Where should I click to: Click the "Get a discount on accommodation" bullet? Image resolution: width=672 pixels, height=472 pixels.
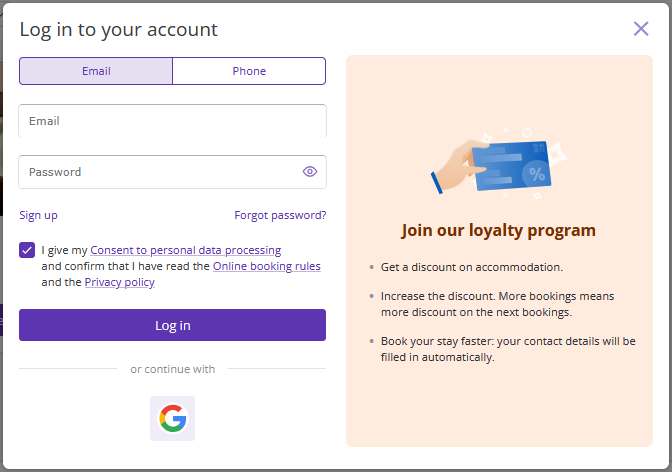(x=472, y=267)
